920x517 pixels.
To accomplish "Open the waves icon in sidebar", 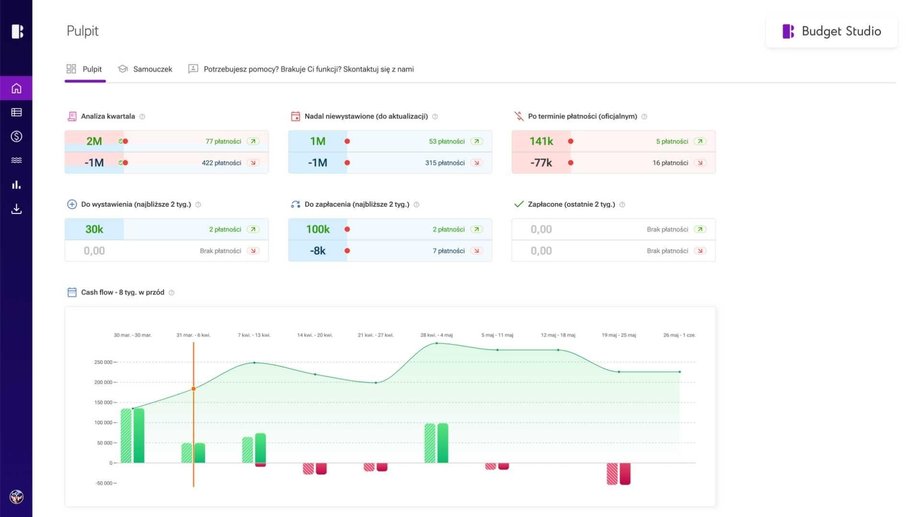I will click(x=16, y=160).
